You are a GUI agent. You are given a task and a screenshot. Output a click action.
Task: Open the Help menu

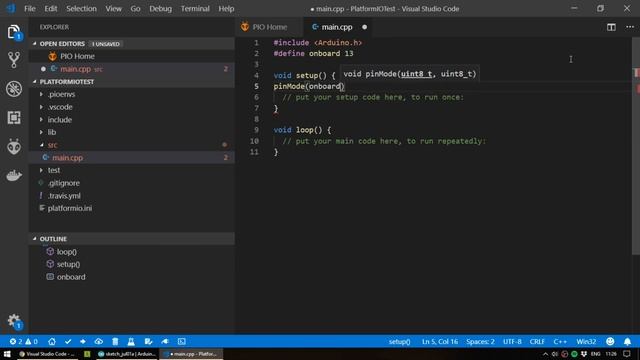(226, 9)
